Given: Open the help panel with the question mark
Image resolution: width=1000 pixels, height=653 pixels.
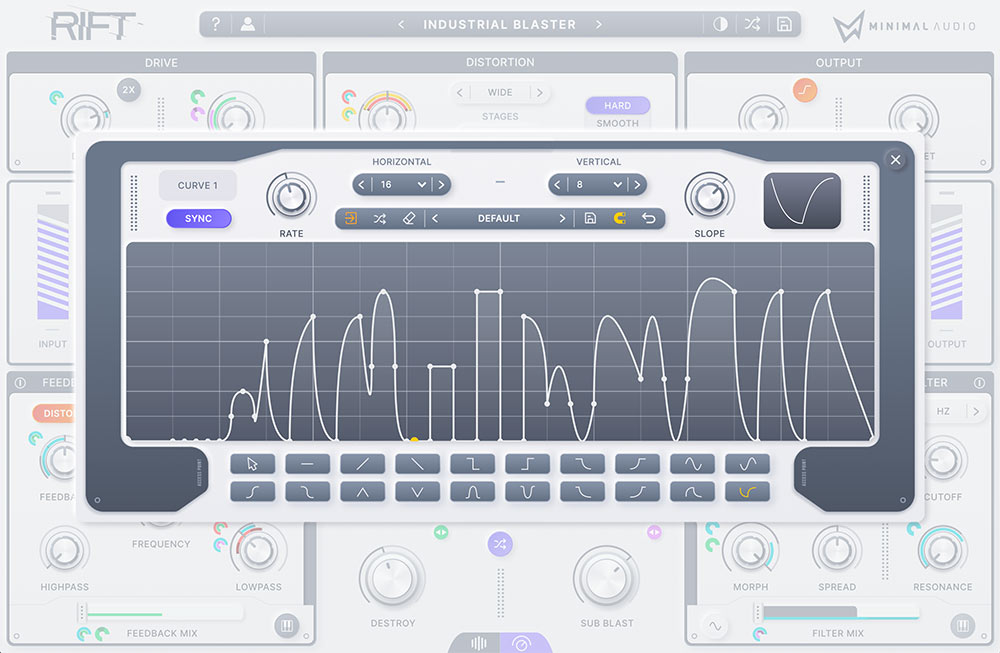Looking at the screenshot, I should pyautogui.click(x=216, y=24).
